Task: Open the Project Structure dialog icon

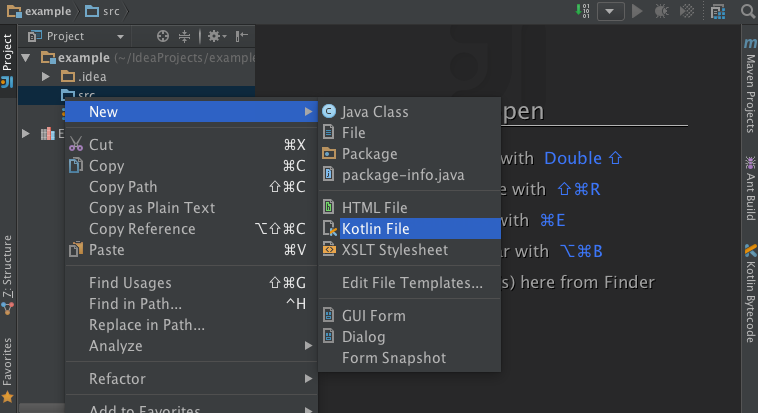Action: tap(718, 11)
